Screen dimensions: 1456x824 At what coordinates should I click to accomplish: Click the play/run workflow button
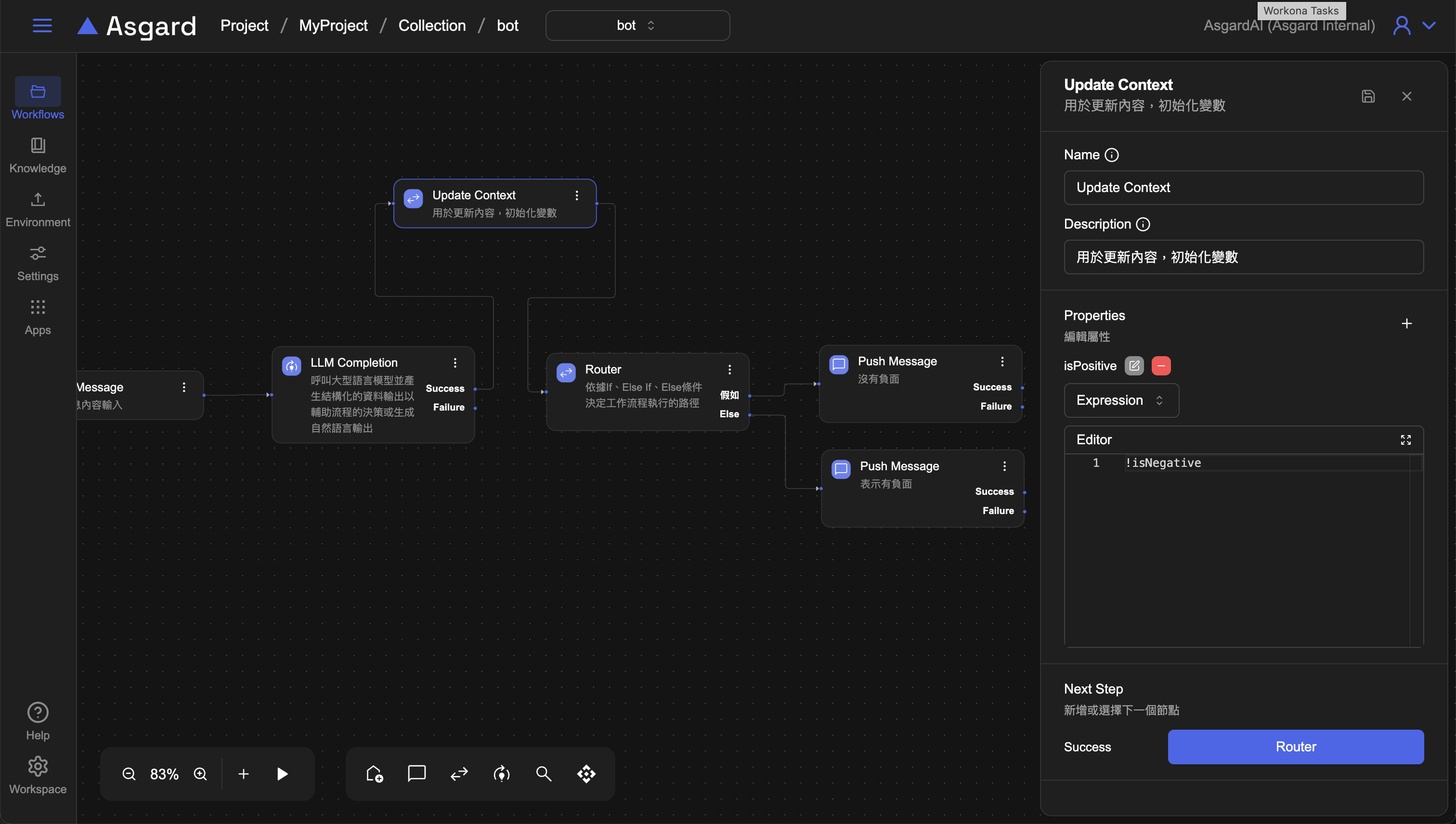pos(282,773)
